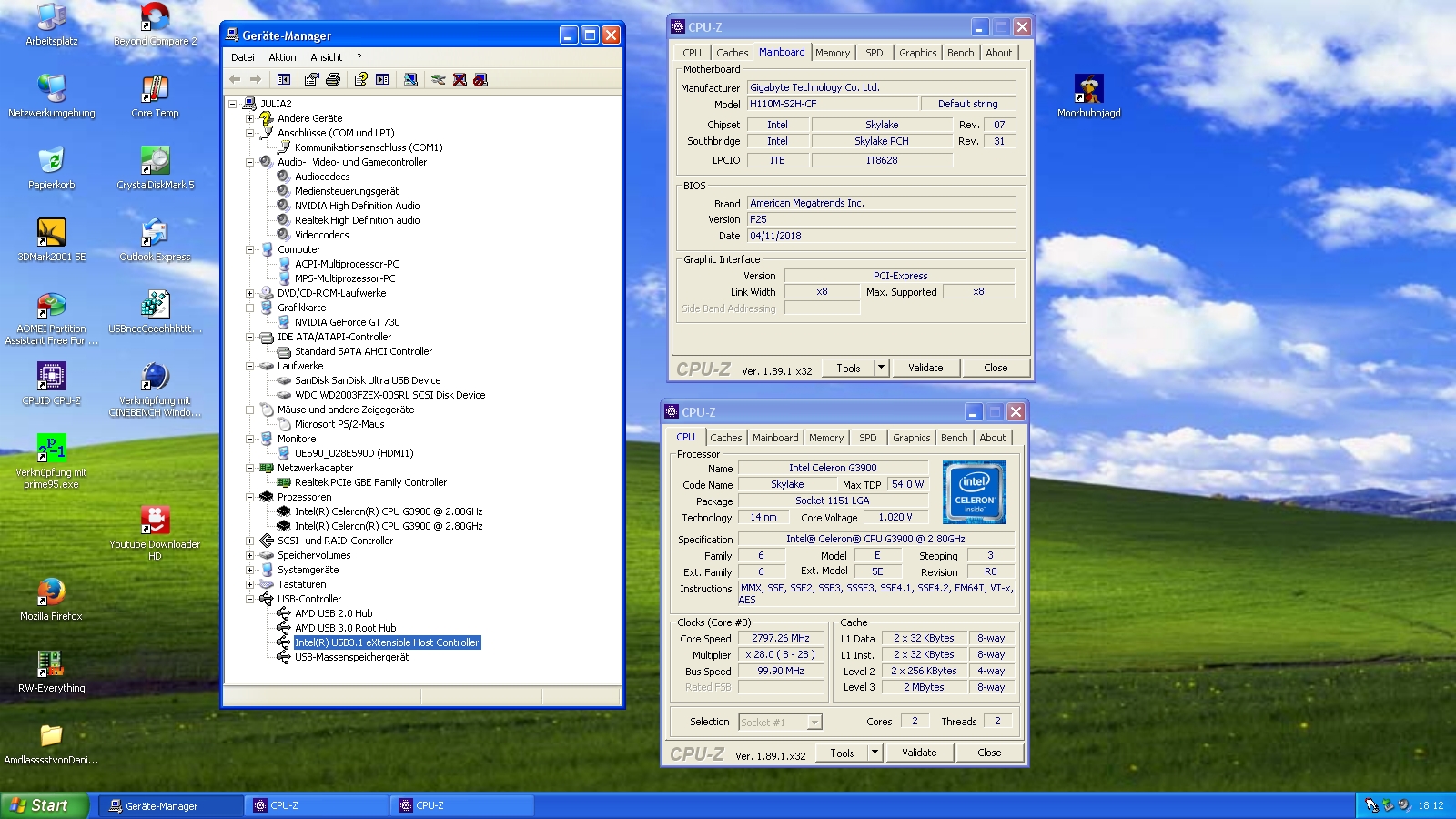Screen dimensions: 1456x819
Task: Switch to Caches tab in Processor CPU-Z window
Action: [726, 438]
